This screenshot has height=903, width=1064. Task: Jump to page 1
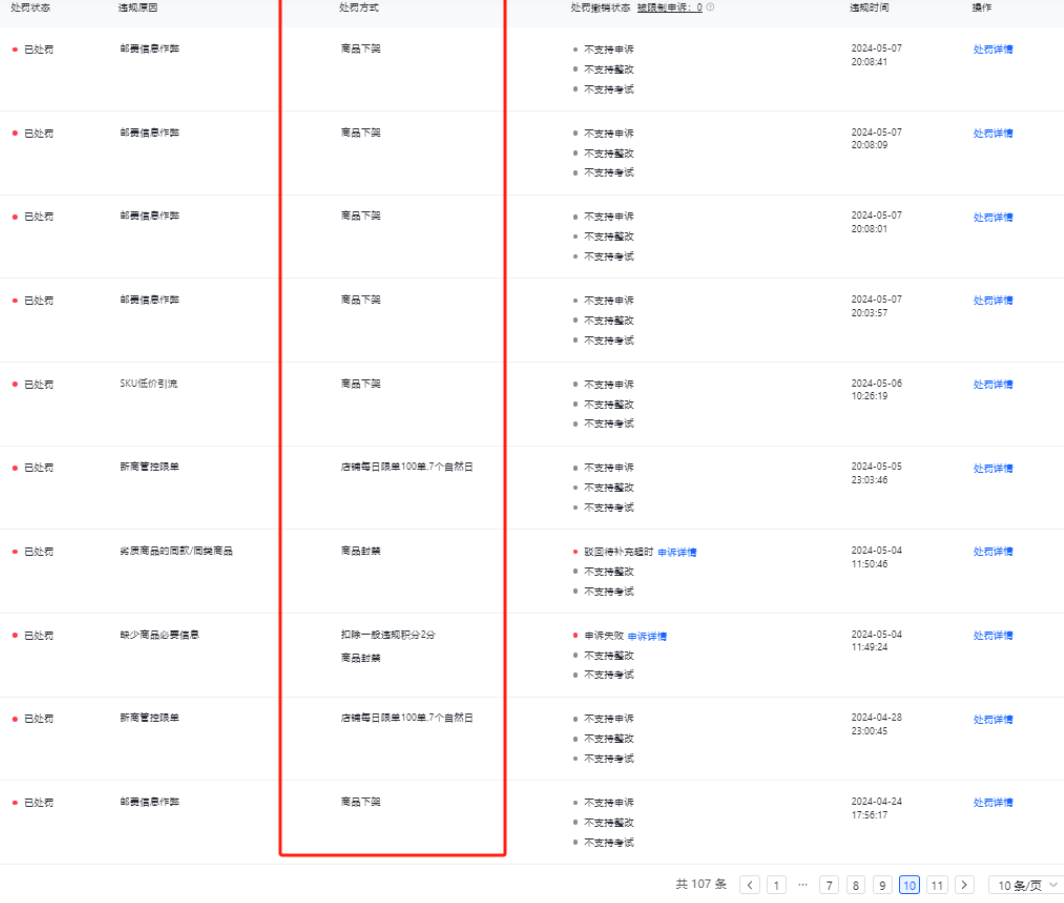pos(776,885)
